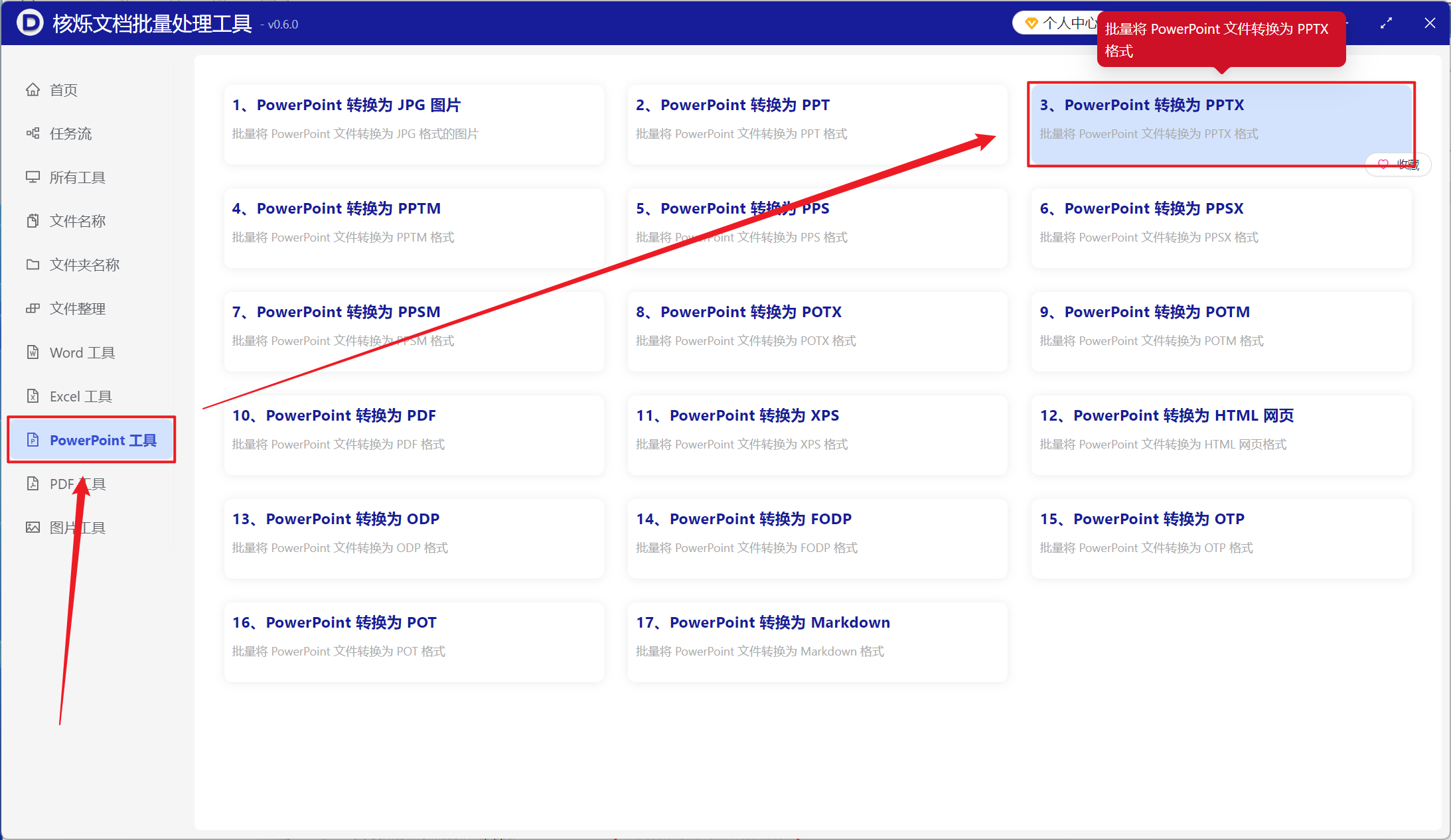Click description 批量将 PowerPoint 文件转换为 Markdown 格式
This screenshot has height=840, width=1451.
point(760,652)
